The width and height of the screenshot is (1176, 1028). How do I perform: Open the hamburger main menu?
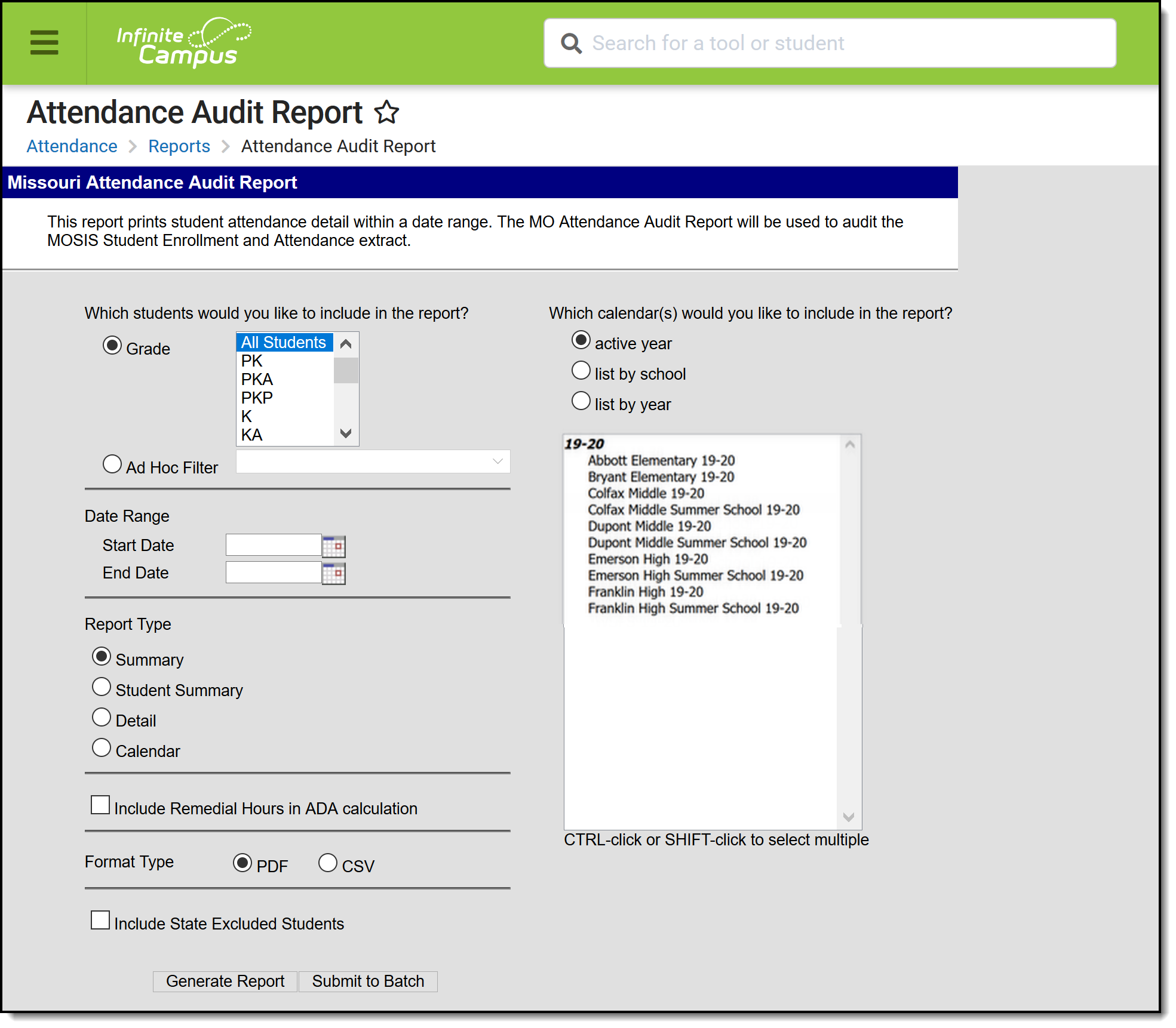[44, 42]
